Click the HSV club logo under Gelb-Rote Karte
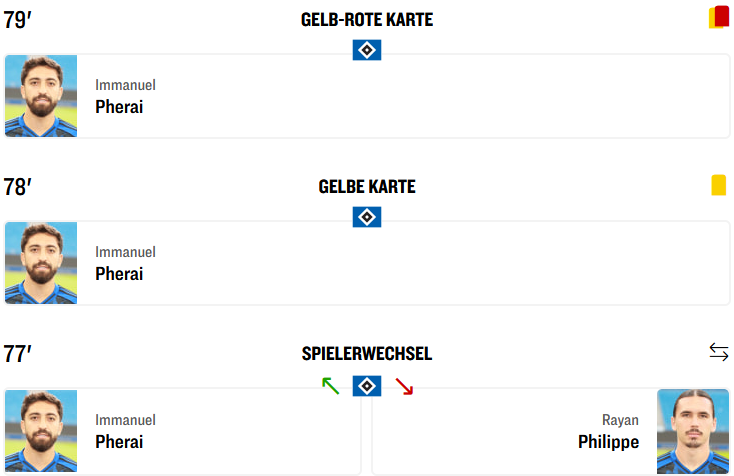This screenshot has width=734, height=476. tap(367, 49)
